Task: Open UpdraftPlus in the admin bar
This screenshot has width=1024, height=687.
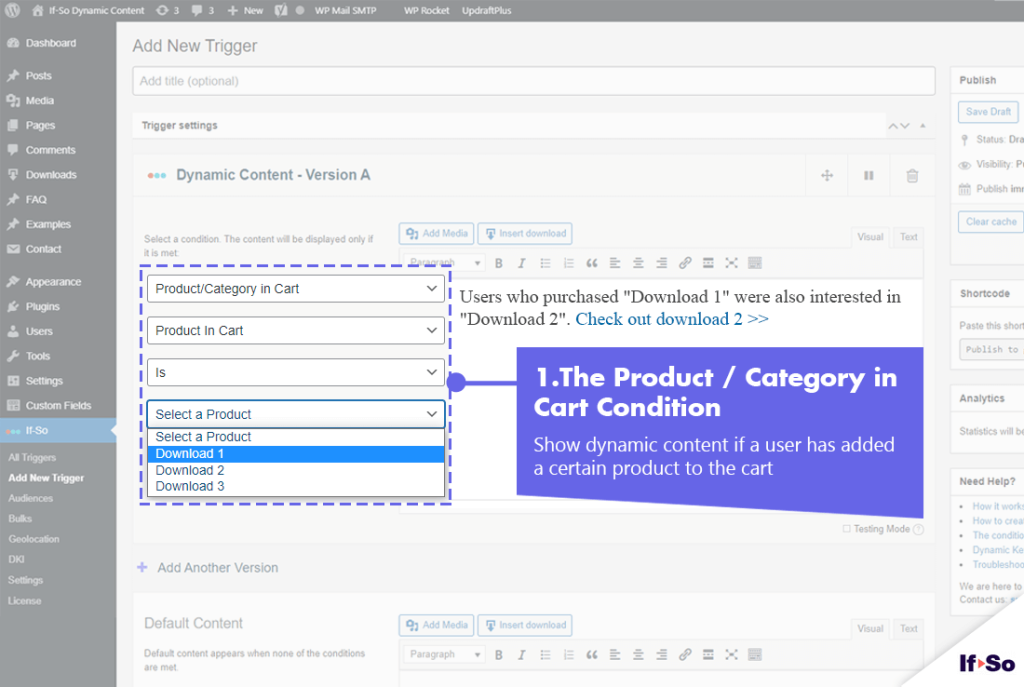Action: tap(487, 10)
